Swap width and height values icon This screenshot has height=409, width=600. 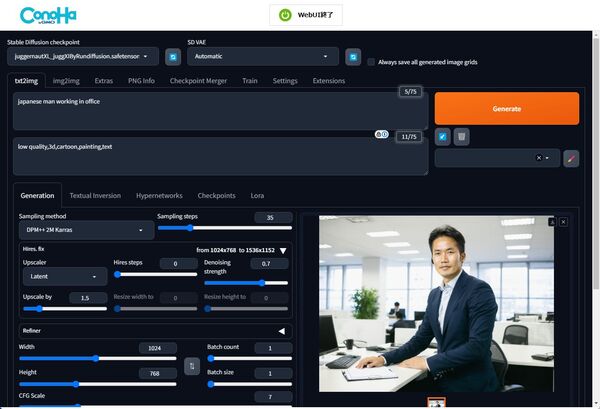(192, 366)
